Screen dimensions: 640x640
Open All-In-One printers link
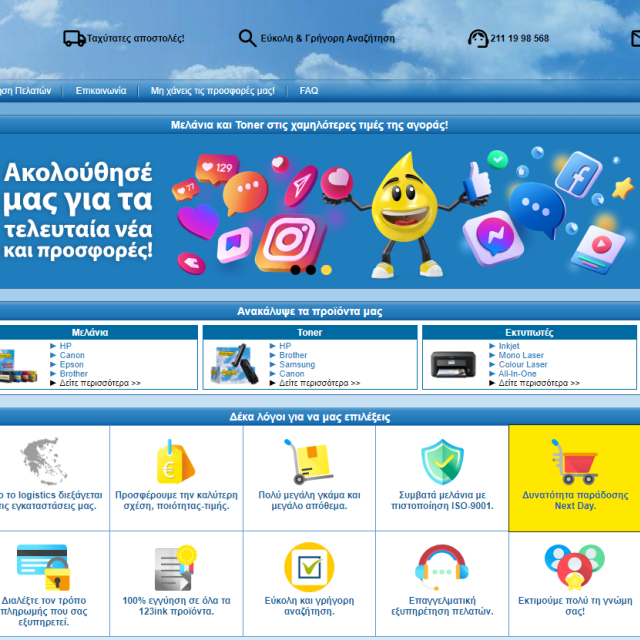click(x=518, y=373)
